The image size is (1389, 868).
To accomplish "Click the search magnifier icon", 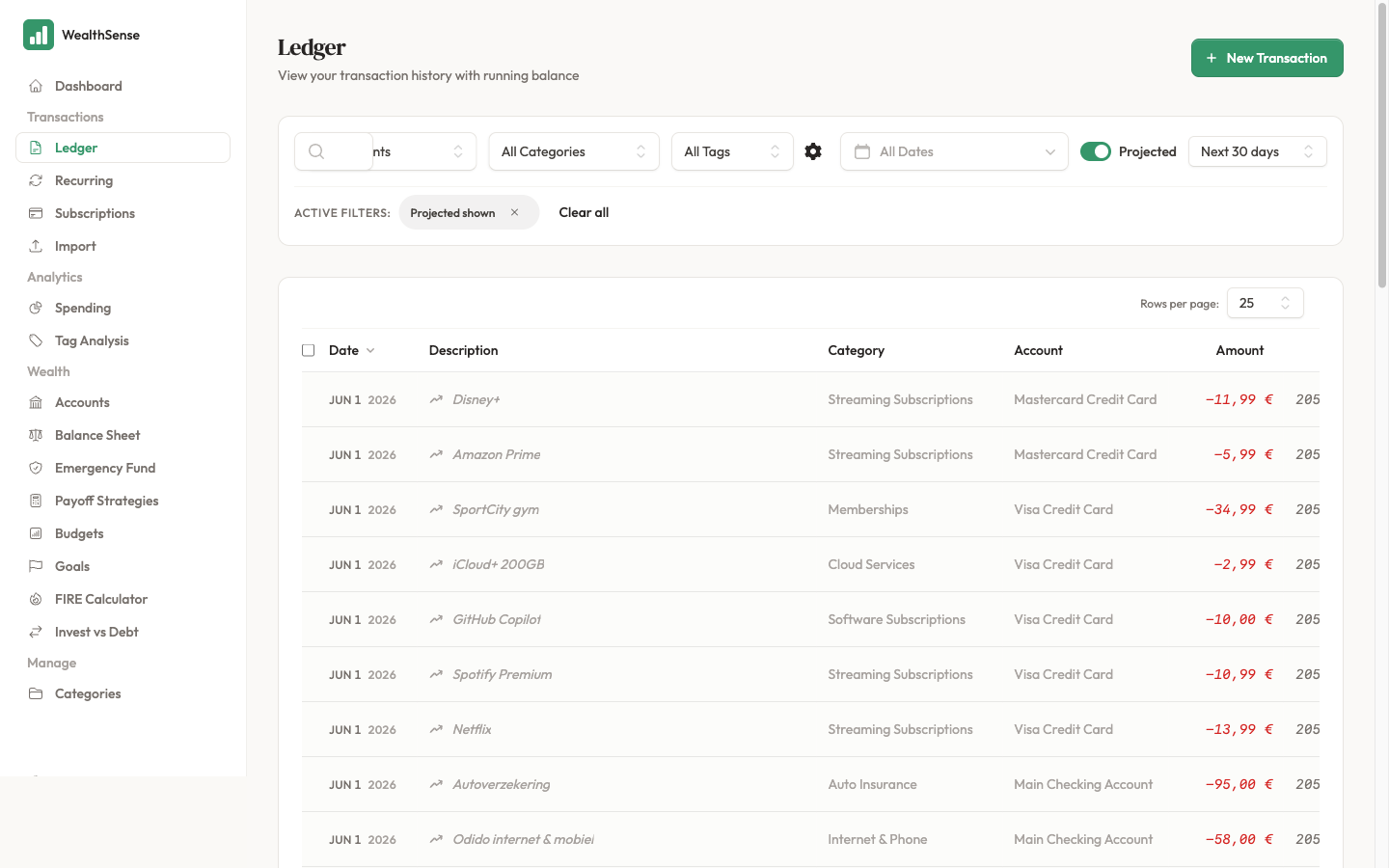I will 316,151.
